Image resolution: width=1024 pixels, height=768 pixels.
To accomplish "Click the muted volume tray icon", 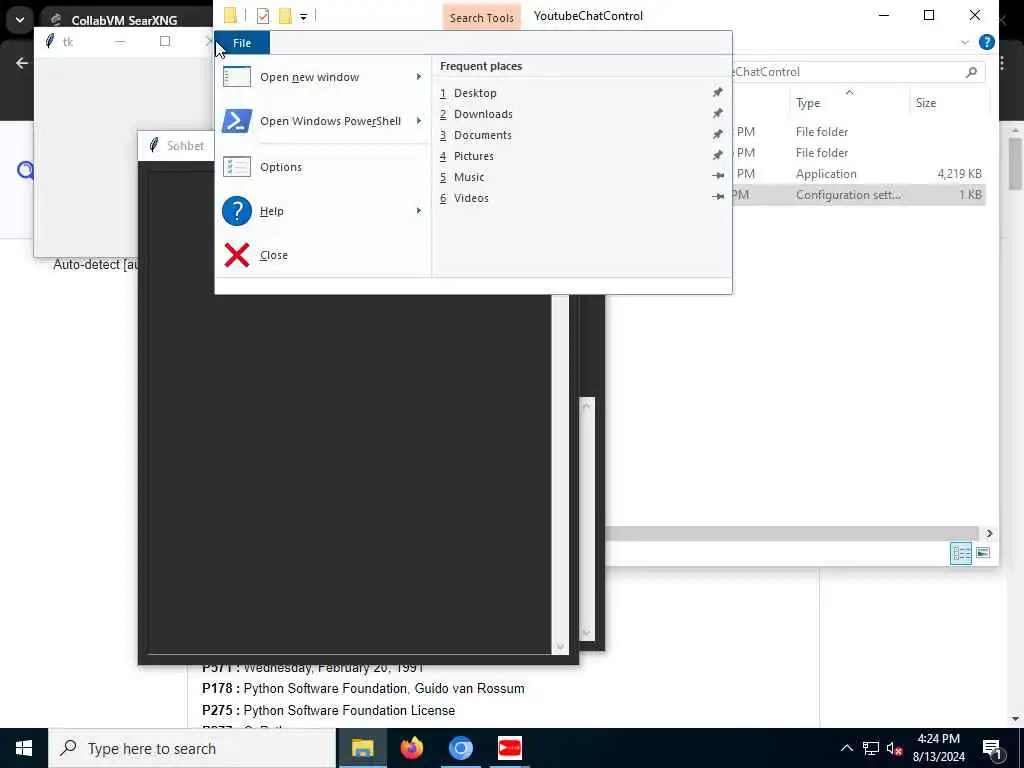I will pos(895,748).
